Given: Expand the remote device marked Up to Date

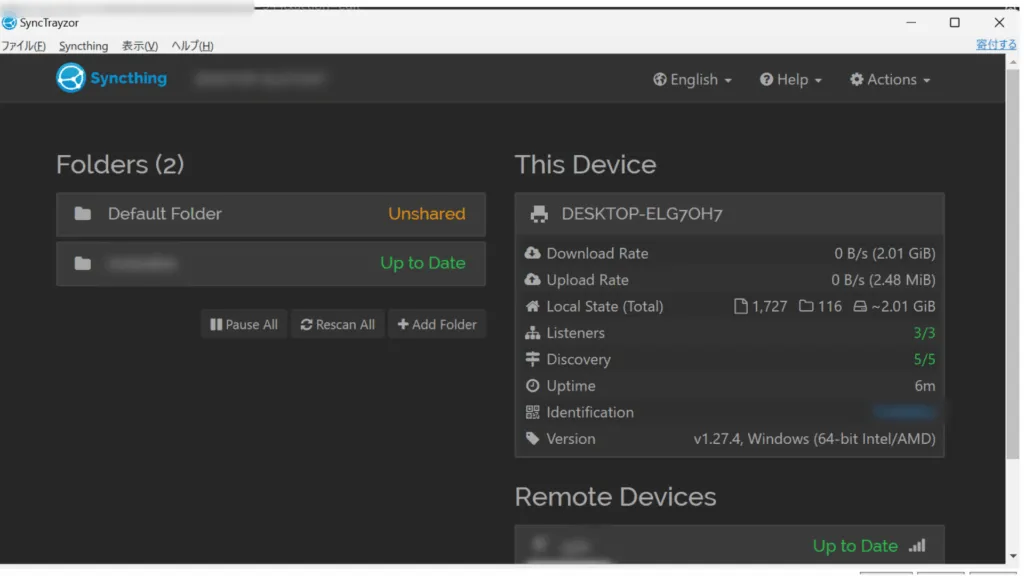Looking at the screenshot, I should point(729,545).
